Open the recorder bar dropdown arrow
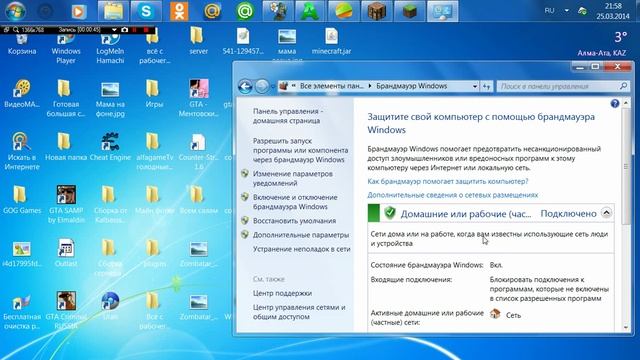 [114, 30]
